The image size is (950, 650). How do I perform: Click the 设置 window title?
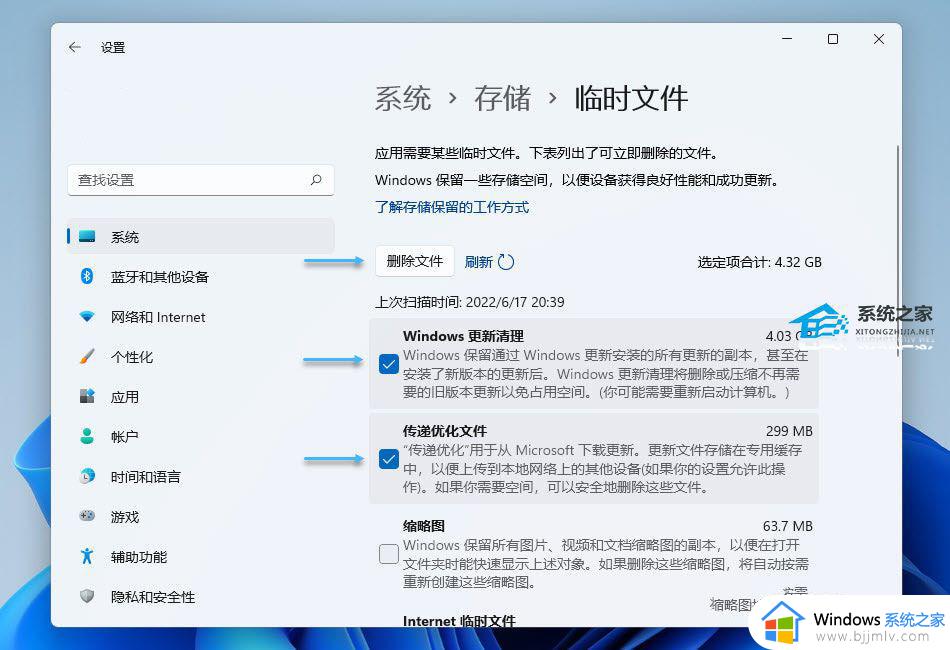coord(113,47)
